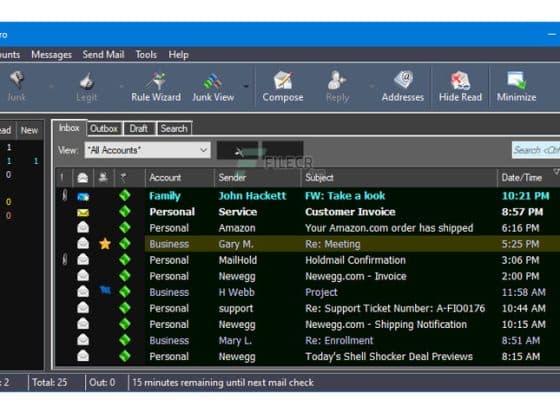Click the Out: 0 status entry
The image size is (560, 420).
102,382
